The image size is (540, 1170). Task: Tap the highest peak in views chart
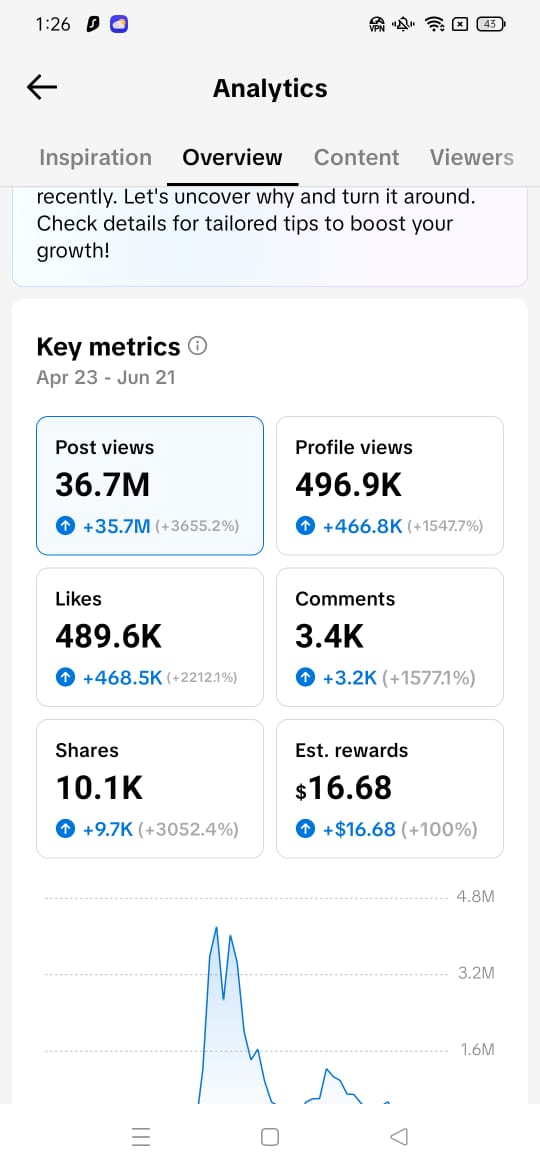click(216, 928)
